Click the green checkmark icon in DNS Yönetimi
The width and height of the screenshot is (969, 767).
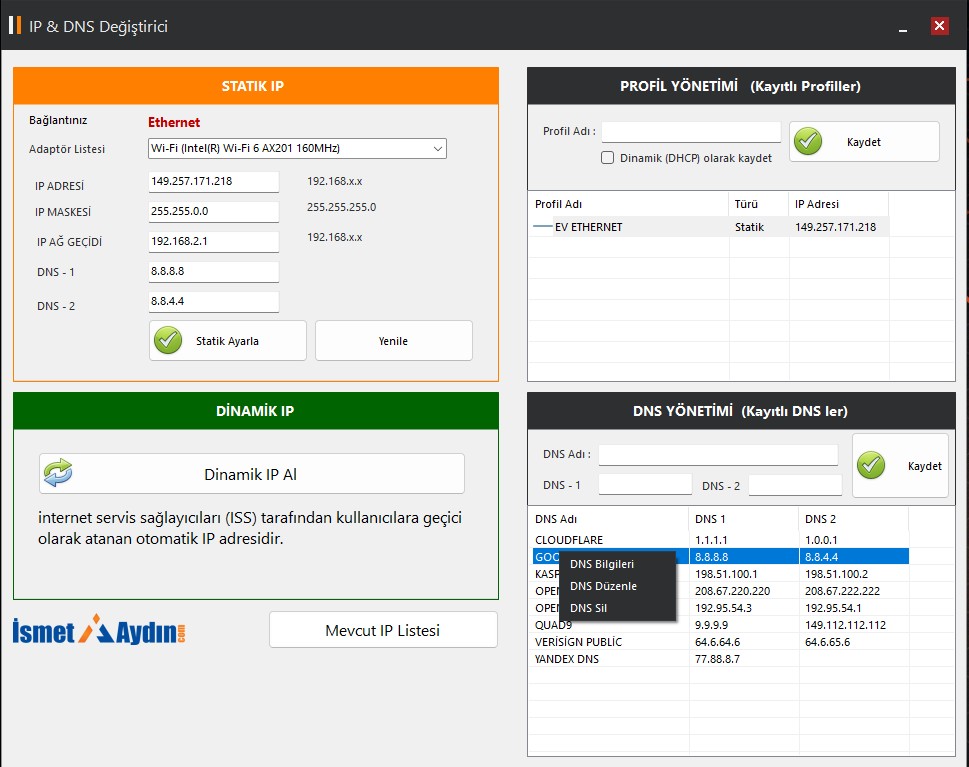[x=871, y=465]
